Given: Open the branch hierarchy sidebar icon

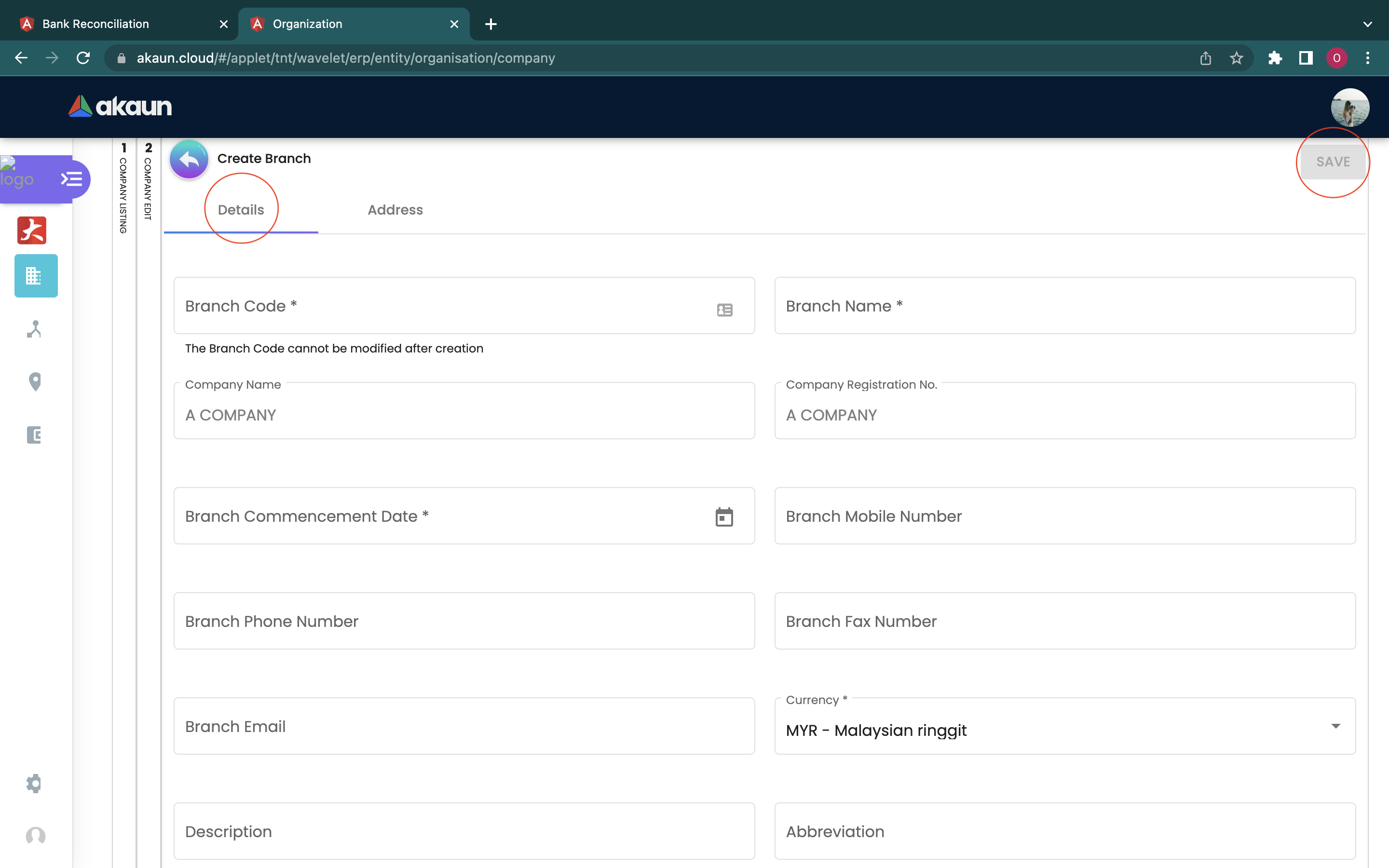Looking at the screenshot, I should (x=34, y=329).
